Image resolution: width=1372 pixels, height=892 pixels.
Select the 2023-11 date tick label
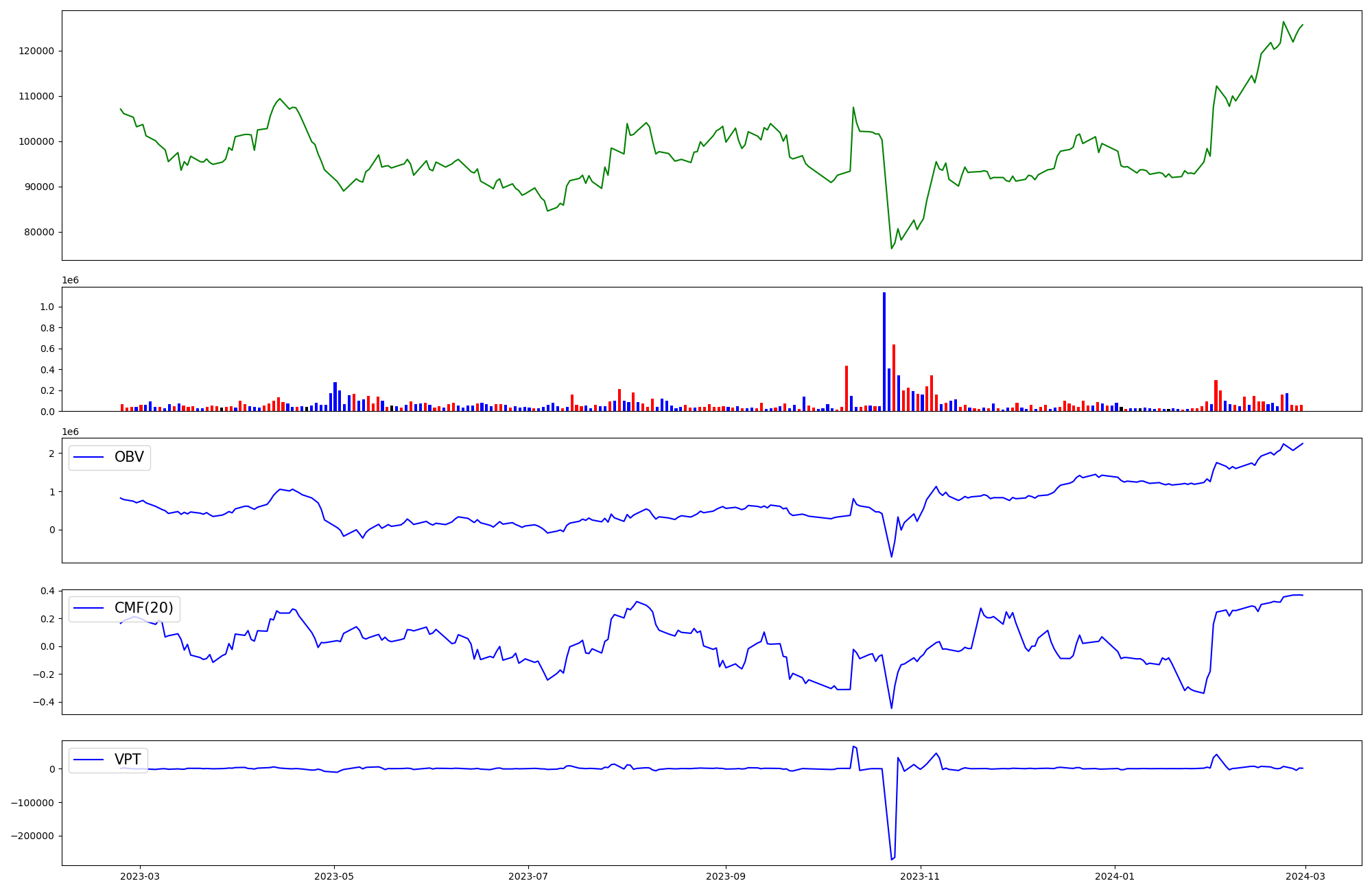pyautogui.click(x=920, y=876)
